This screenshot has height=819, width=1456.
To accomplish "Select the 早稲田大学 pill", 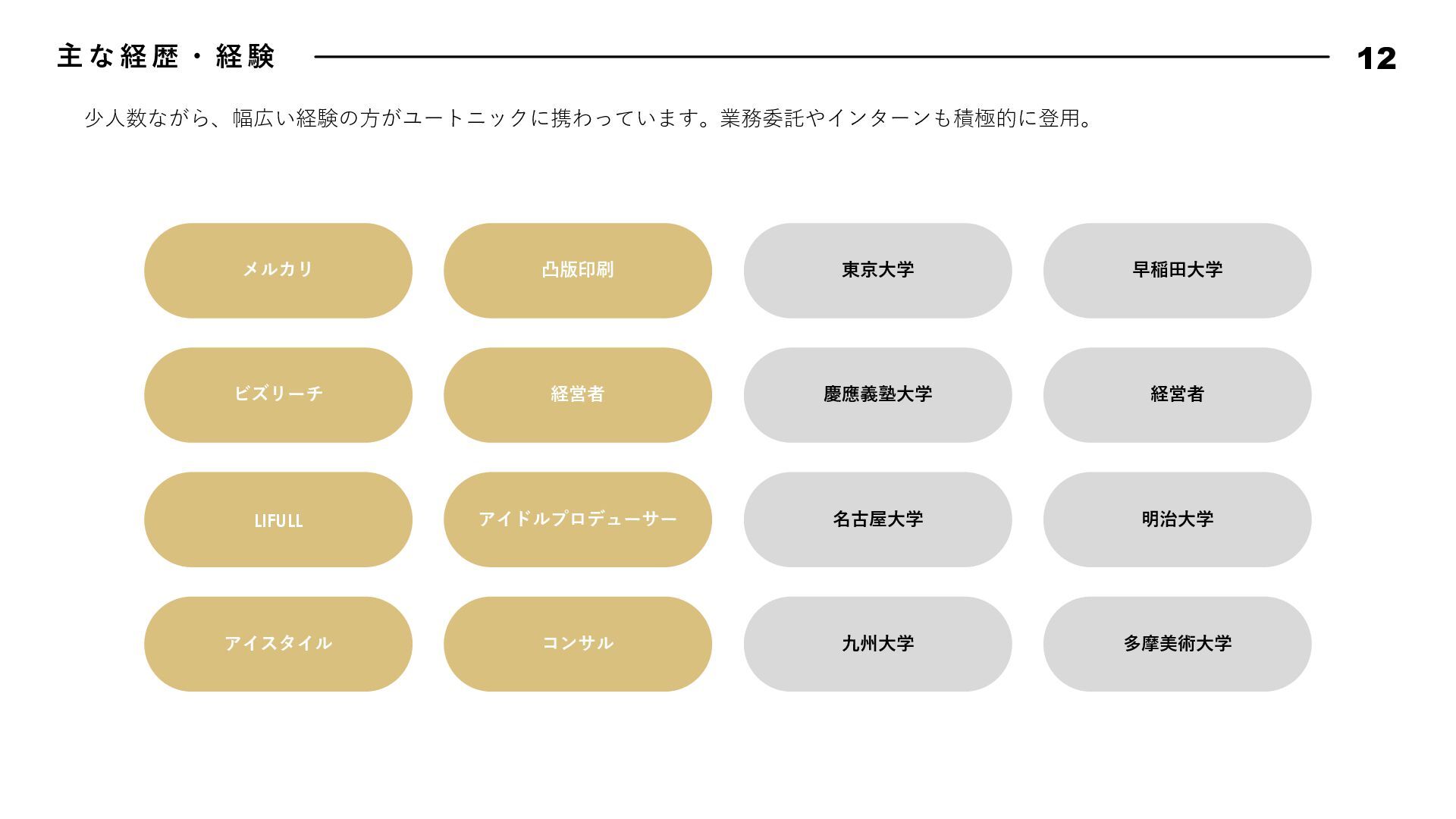I will pyautogui.click(x=1177, y=270).
